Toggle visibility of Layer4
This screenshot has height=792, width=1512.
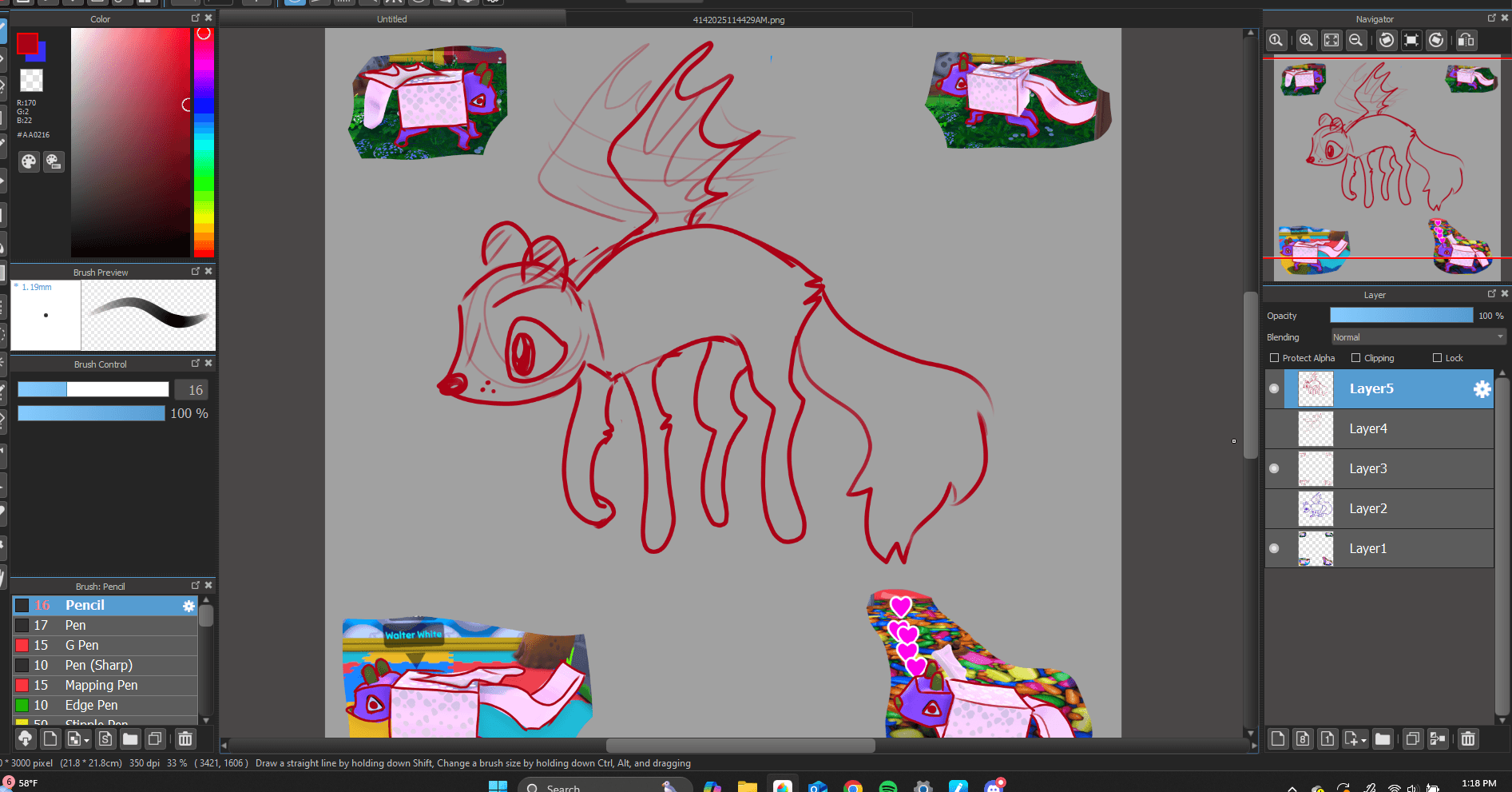[x=1274, y=429]
